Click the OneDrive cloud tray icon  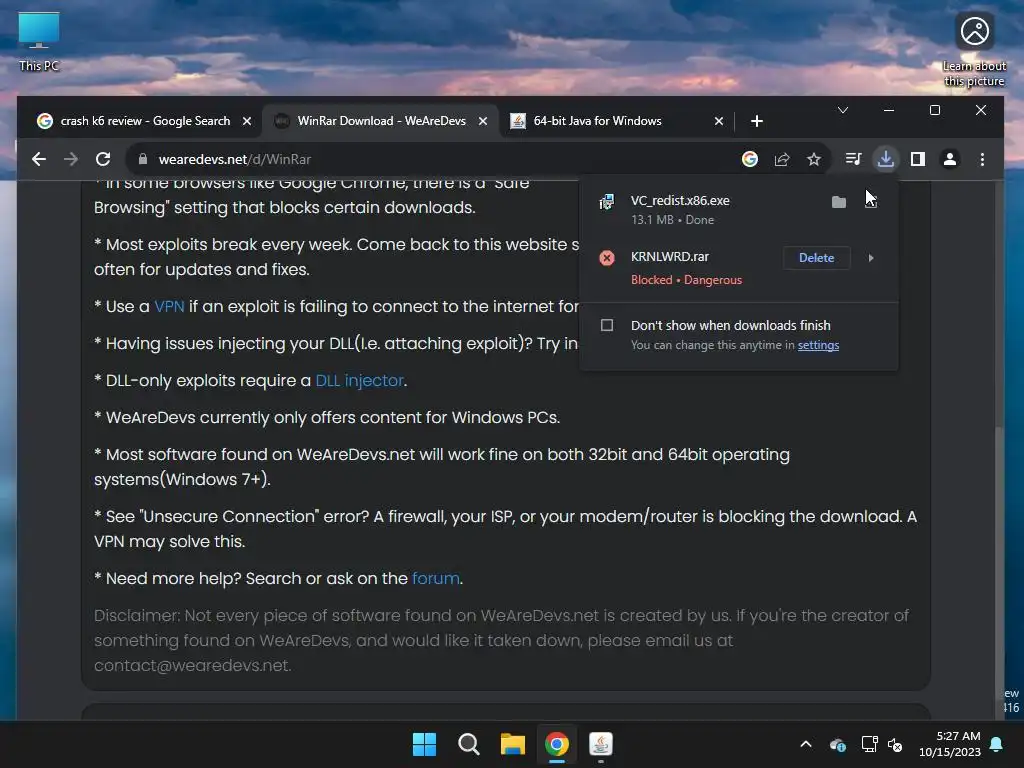point(838,744)
